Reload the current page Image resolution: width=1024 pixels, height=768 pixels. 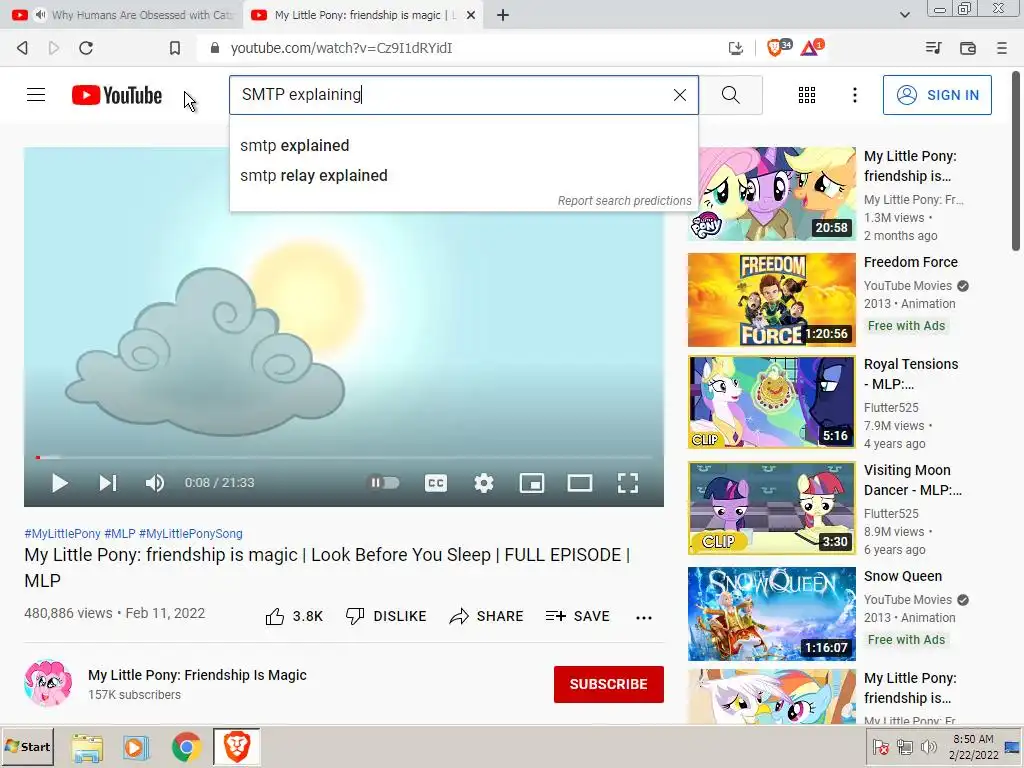[86, 48]
